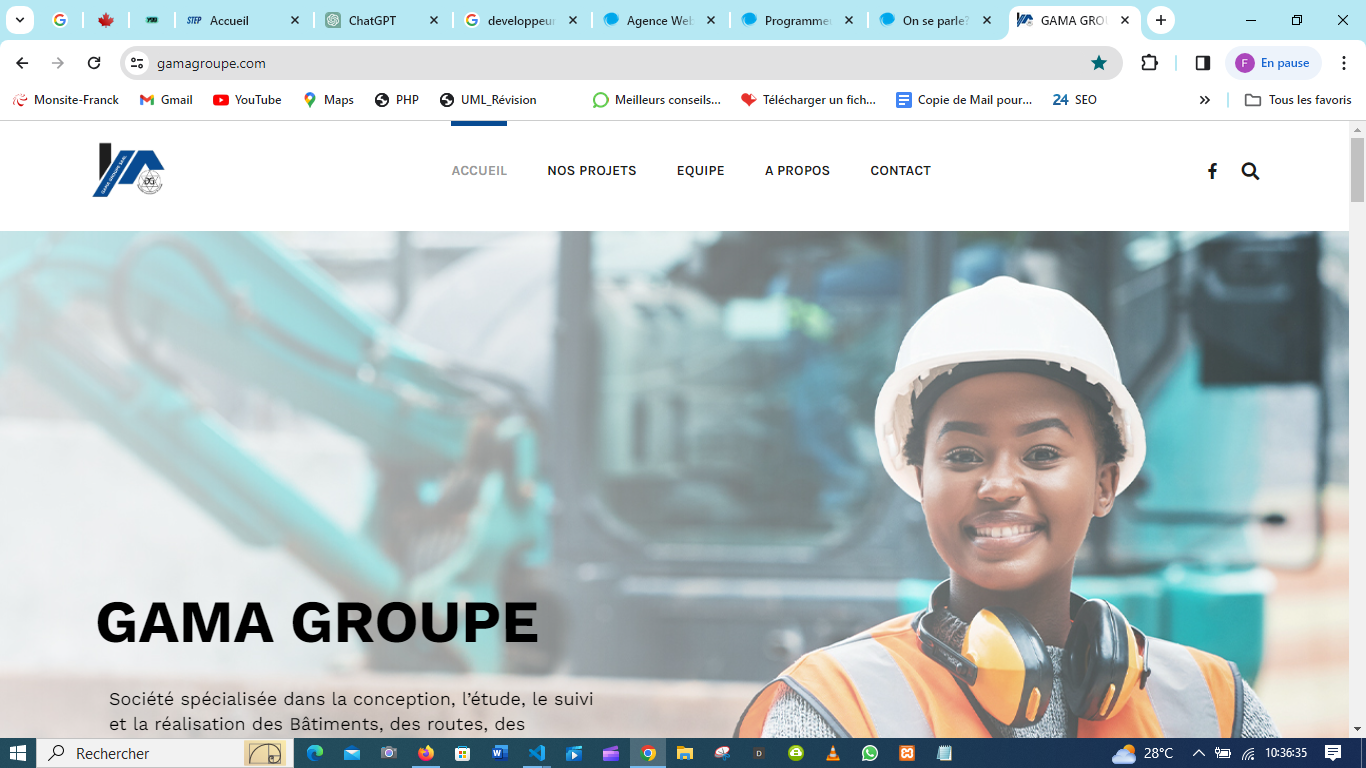This screenshot has width=1366, height=768.
Task: Click the bookmark star icon
Action: click(x=1099, y=63)
